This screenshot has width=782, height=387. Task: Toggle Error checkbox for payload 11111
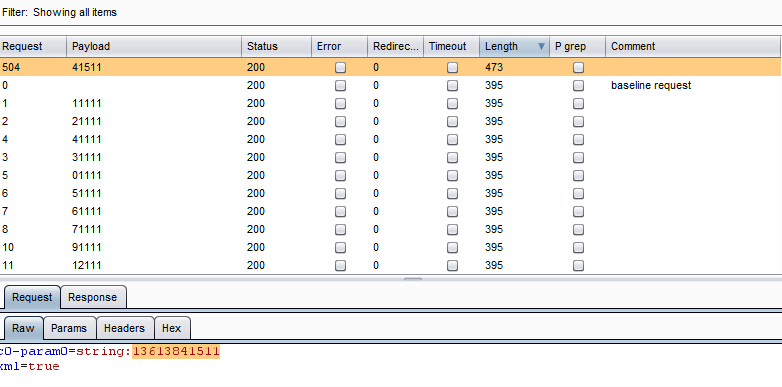coord(340,103)
